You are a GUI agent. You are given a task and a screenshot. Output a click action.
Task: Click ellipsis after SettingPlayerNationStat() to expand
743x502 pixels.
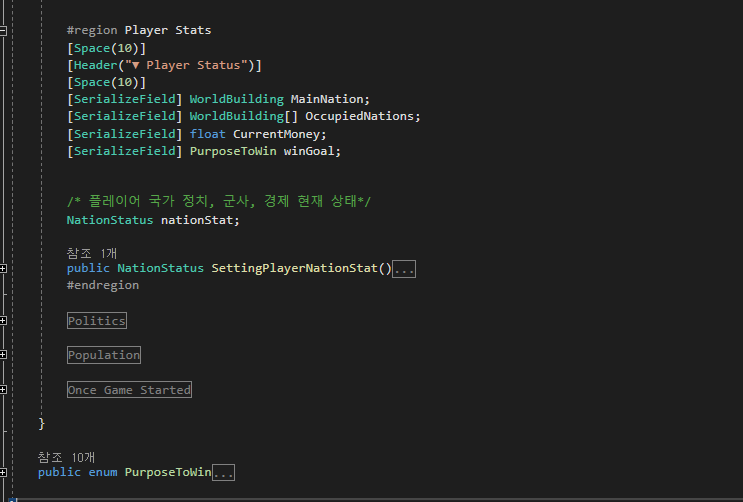(404, 269)
